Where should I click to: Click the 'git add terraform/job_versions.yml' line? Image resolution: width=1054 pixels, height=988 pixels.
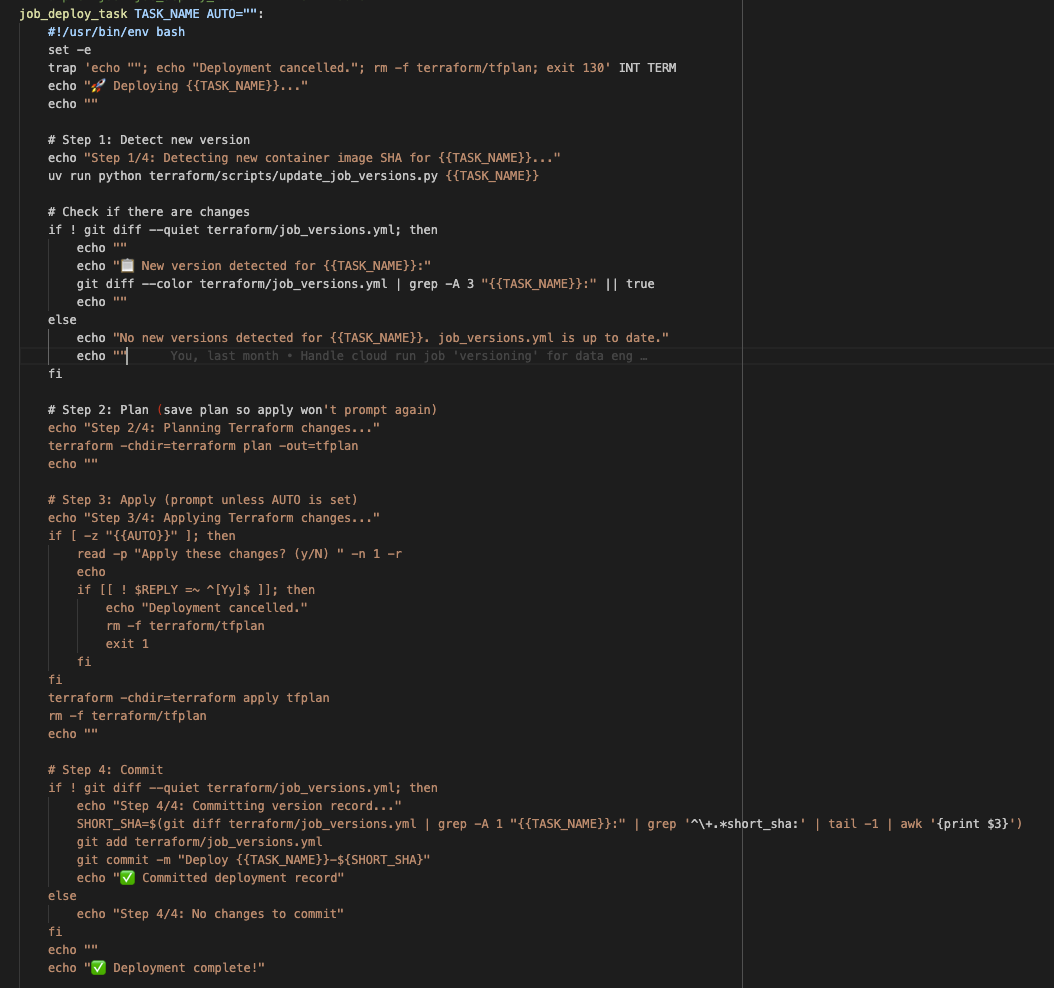[x=199, y=842]
